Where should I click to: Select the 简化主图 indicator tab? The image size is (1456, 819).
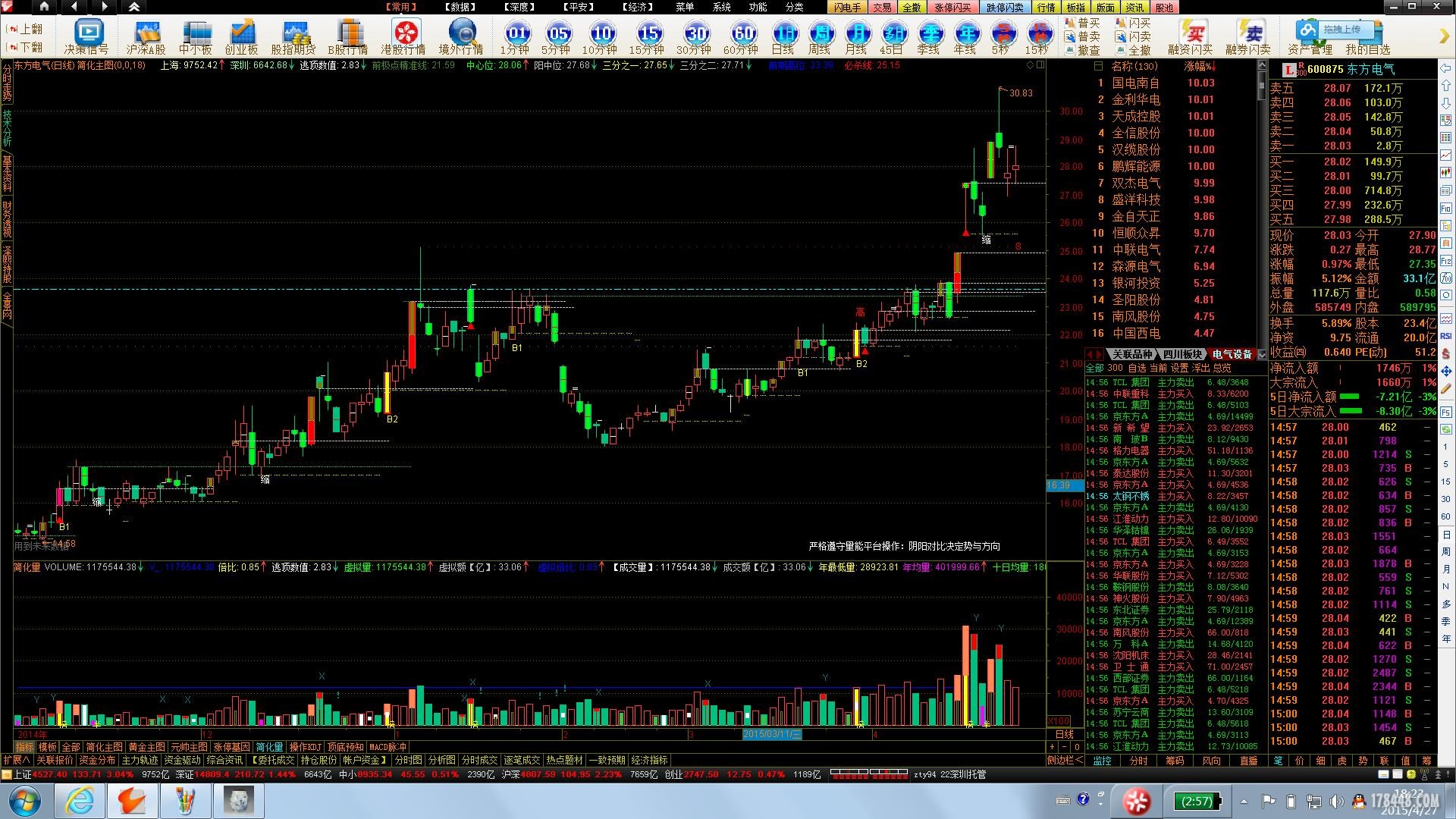[104, 747]
